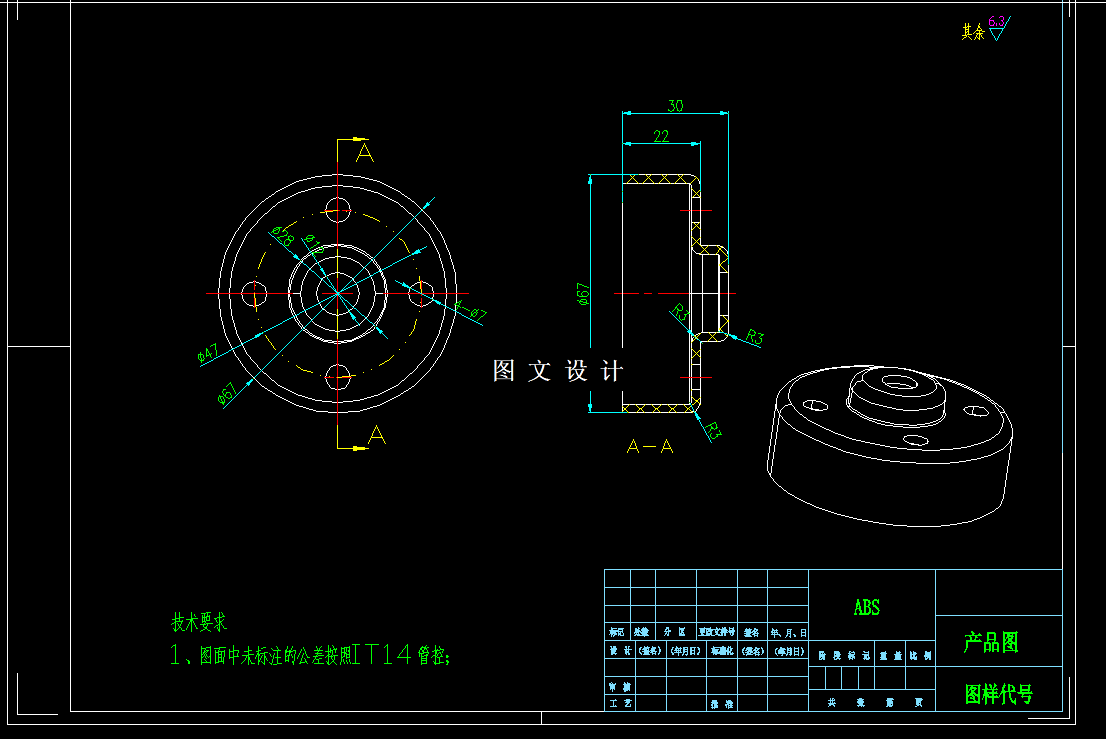Click the 产品图 title cell
The width and height of the screenshot is (1106, 739).
click(999, 642)
